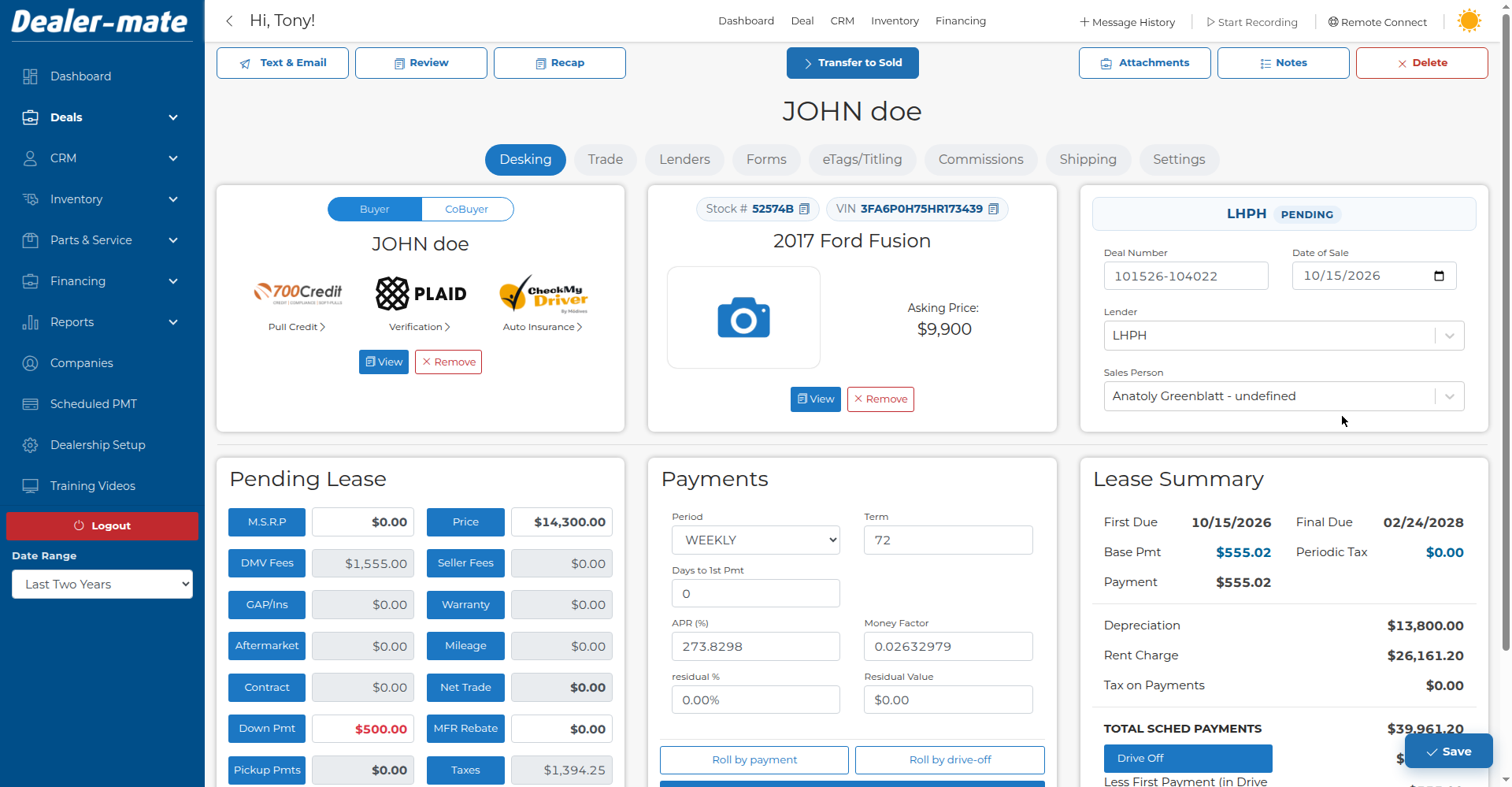Switch to the CoBuyer toggle
This screenshot has width=1512, height=787.
click(467, 210)
